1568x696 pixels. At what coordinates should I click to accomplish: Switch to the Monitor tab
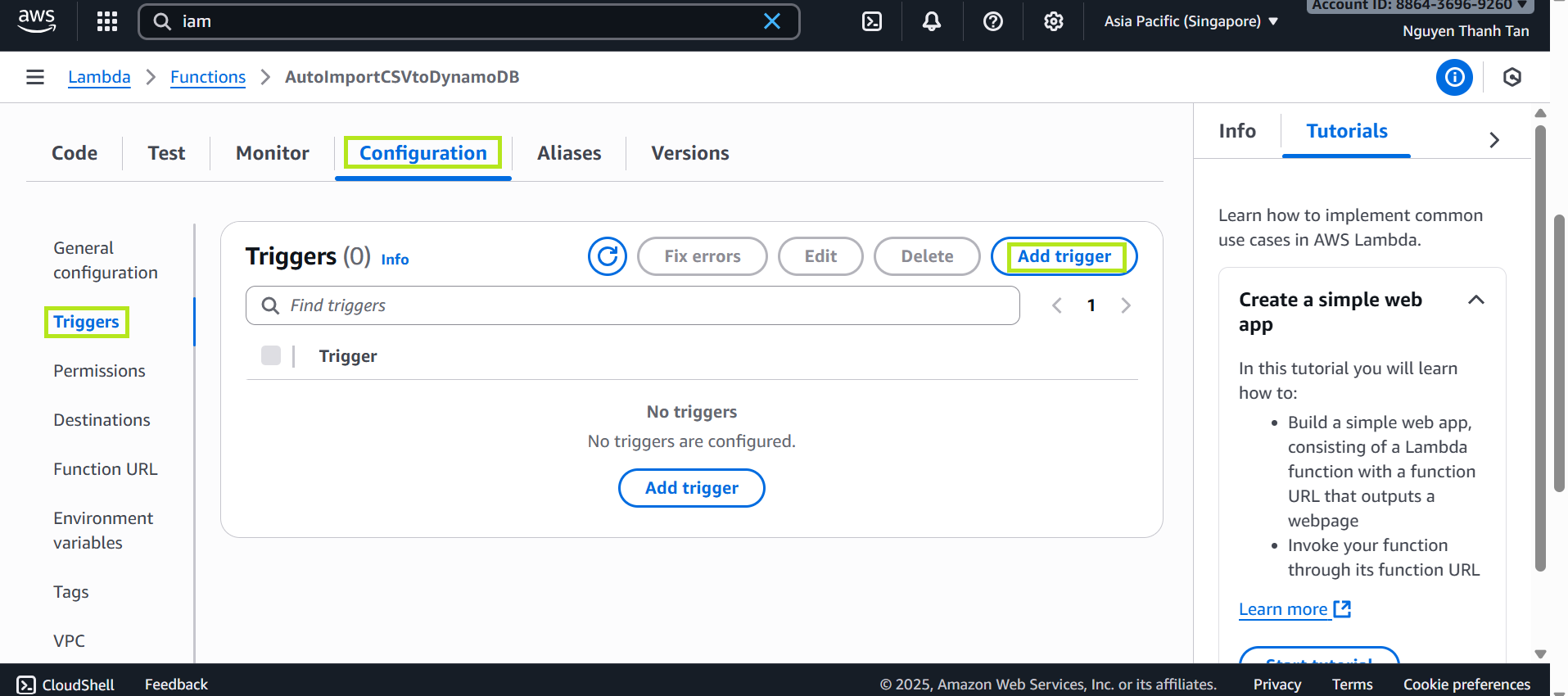tap(272, 153)
